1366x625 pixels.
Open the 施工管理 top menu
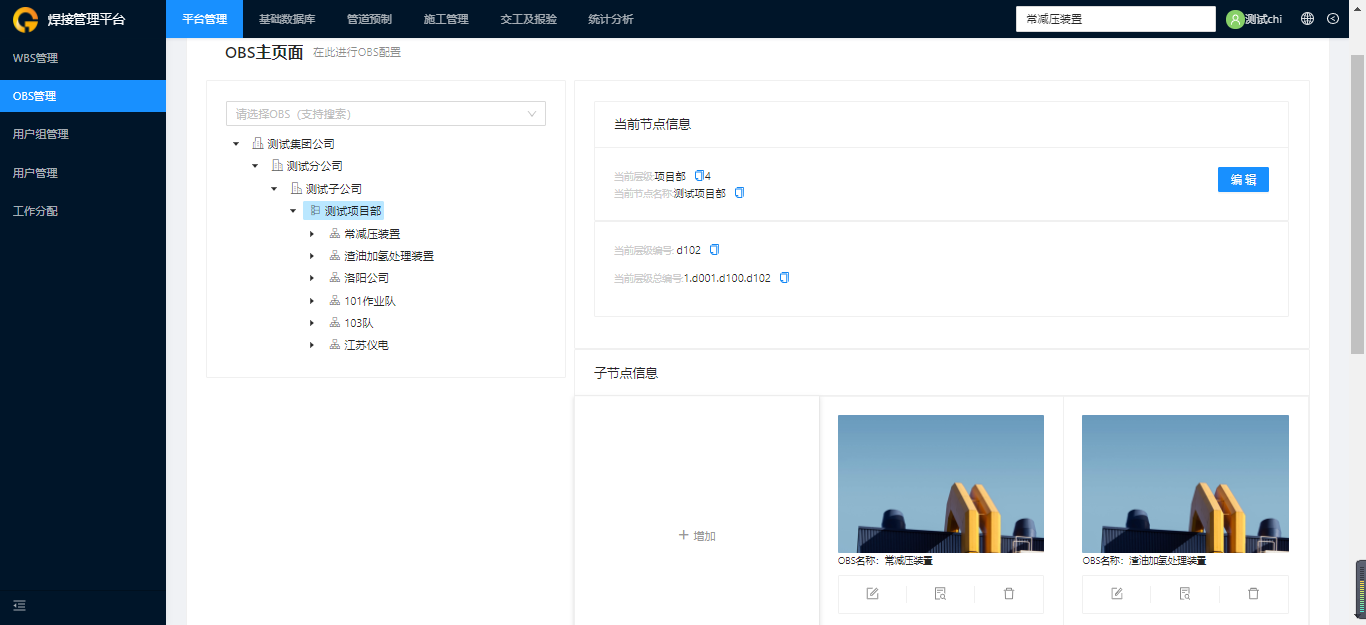click(446, 19)
